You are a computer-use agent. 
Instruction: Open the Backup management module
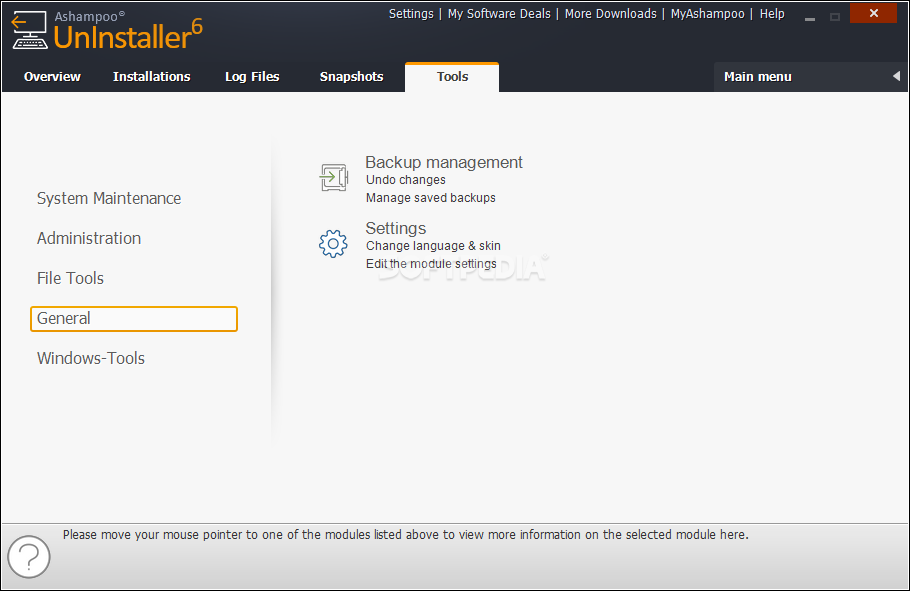(x=444, y=163)
